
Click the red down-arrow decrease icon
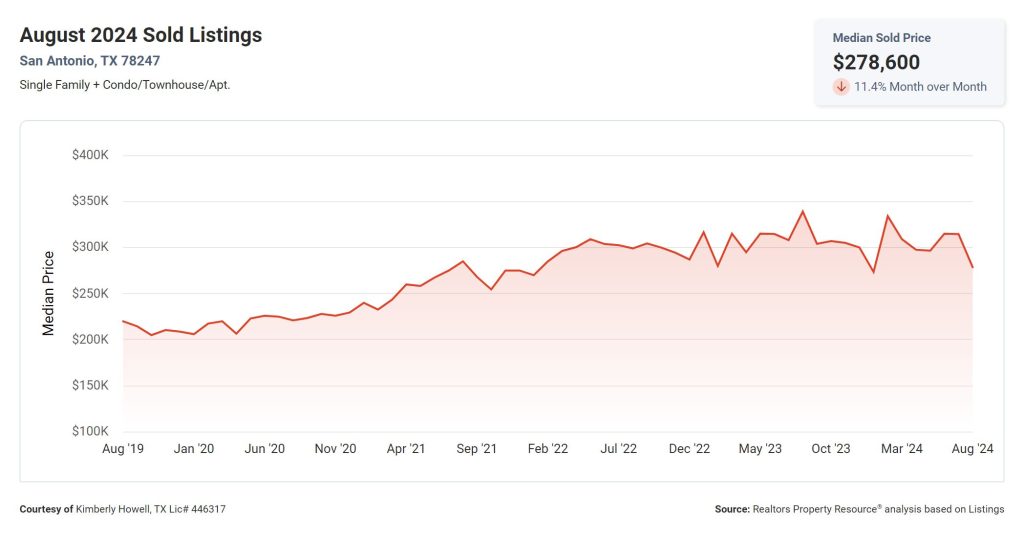pos(841,87)
